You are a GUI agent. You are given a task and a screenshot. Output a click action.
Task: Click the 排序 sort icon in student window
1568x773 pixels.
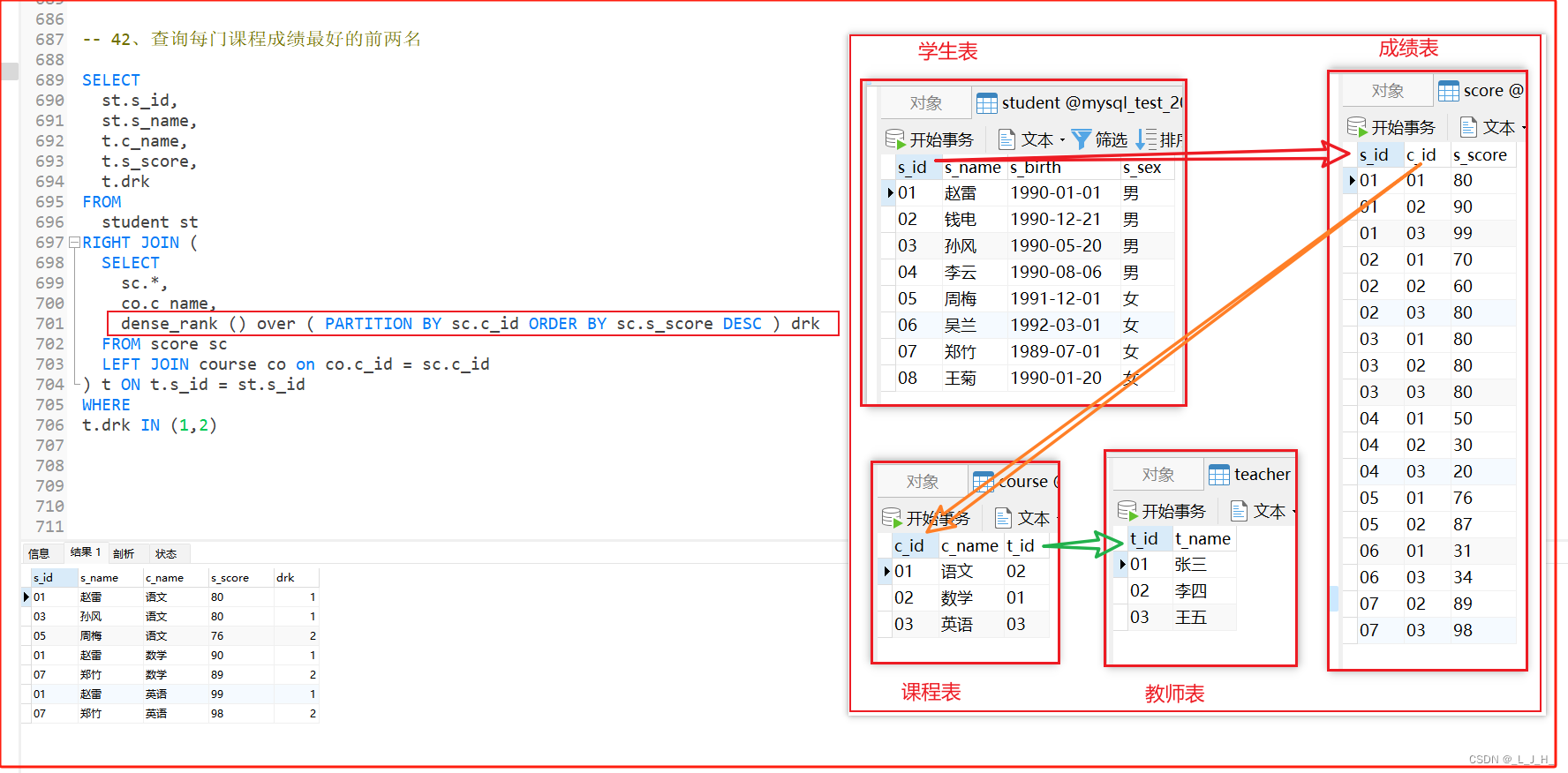pos(1145,139)
